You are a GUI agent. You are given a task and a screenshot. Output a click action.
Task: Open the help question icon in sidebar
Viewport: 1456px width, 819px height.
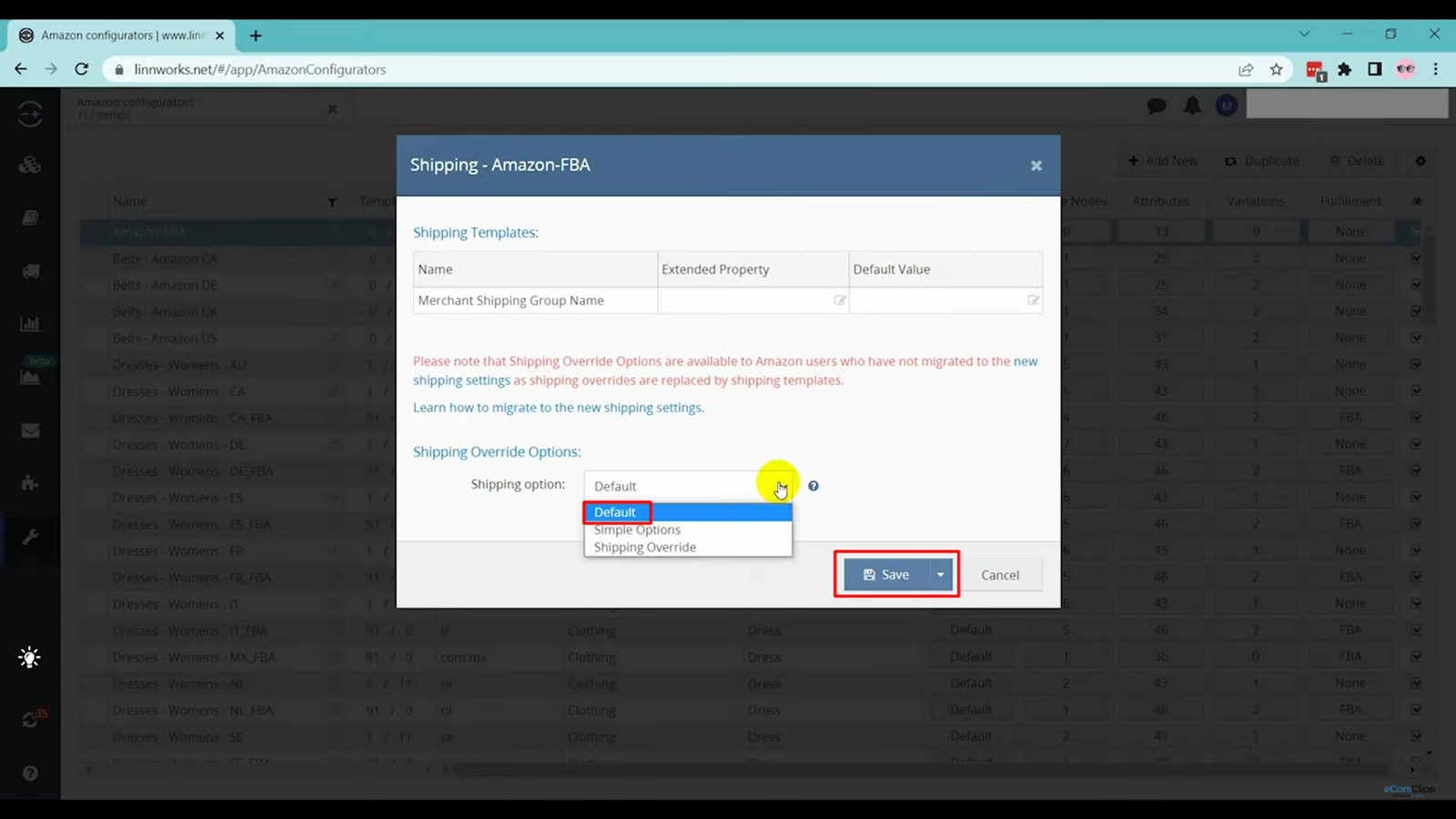pyautogui.click(x=30, y=773)
